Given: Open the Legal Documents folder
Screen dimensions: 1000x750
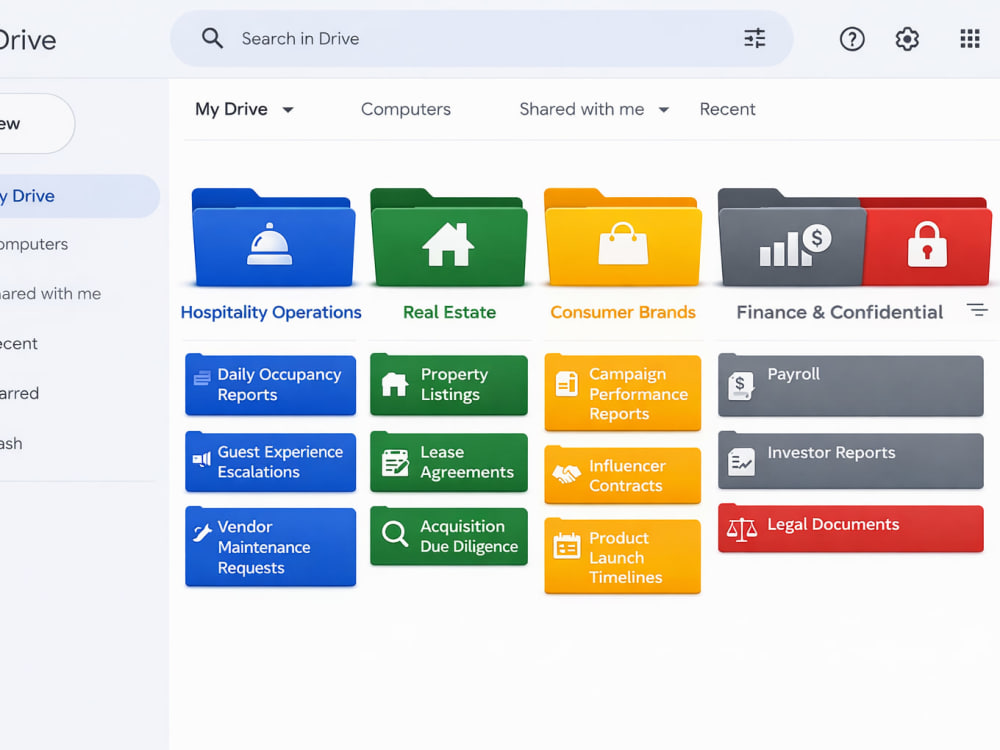Looking at the screenshot, I should pos(851,528).
